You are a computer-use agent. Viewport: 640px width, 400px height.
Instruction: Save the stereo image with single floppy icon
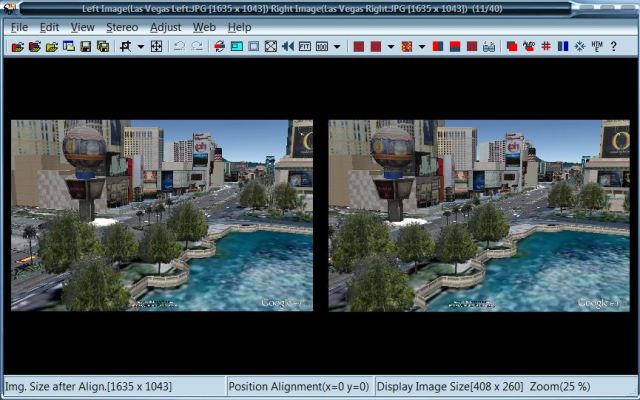point(86,47)
